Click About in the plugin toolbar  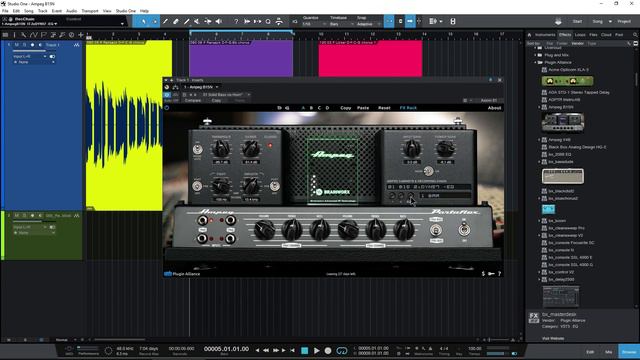click(494, 108)
